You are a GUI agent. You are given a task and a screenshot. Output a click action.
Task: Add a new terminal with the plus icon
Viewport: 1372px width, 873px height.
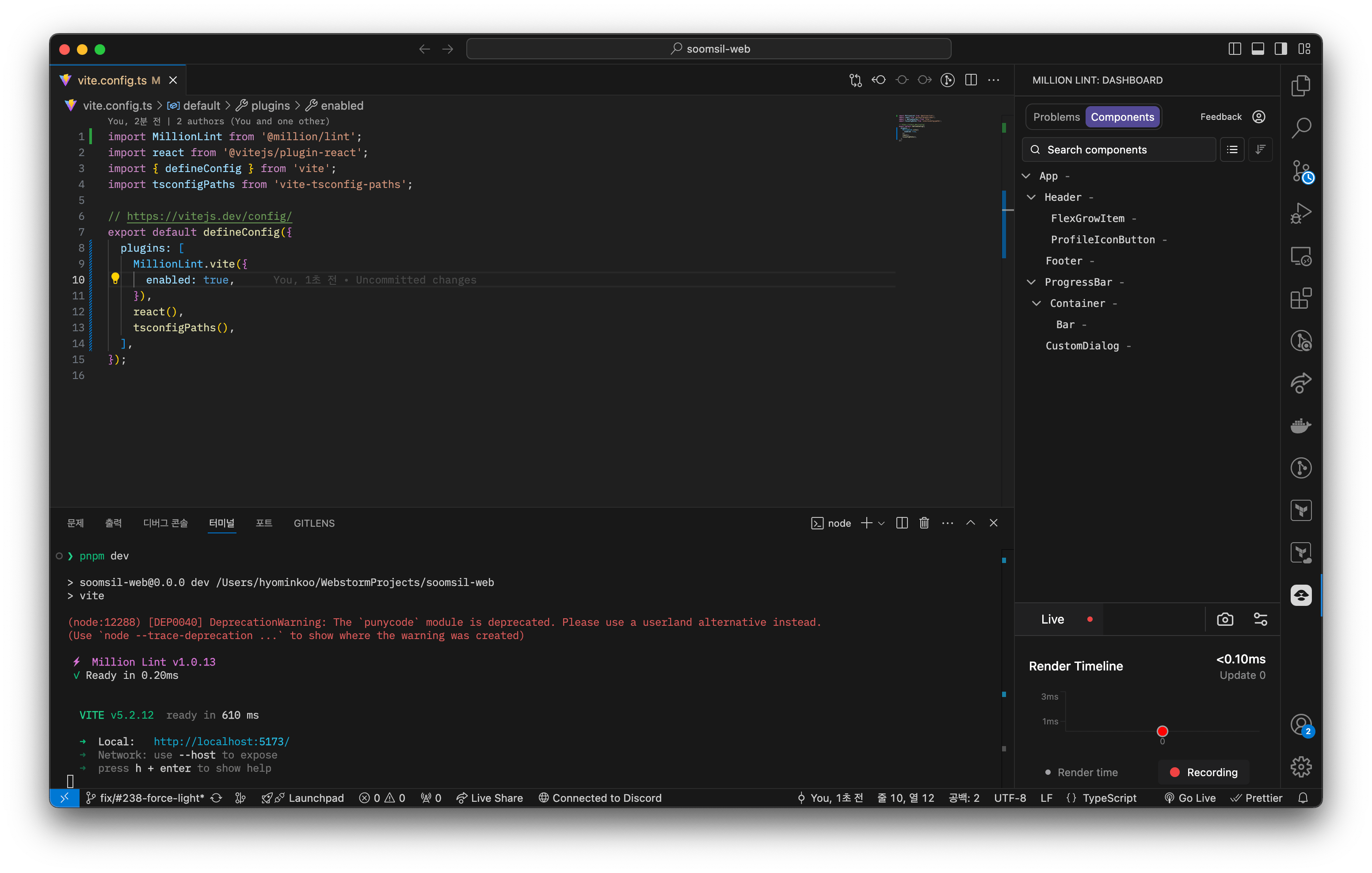[x=866, y=523]
